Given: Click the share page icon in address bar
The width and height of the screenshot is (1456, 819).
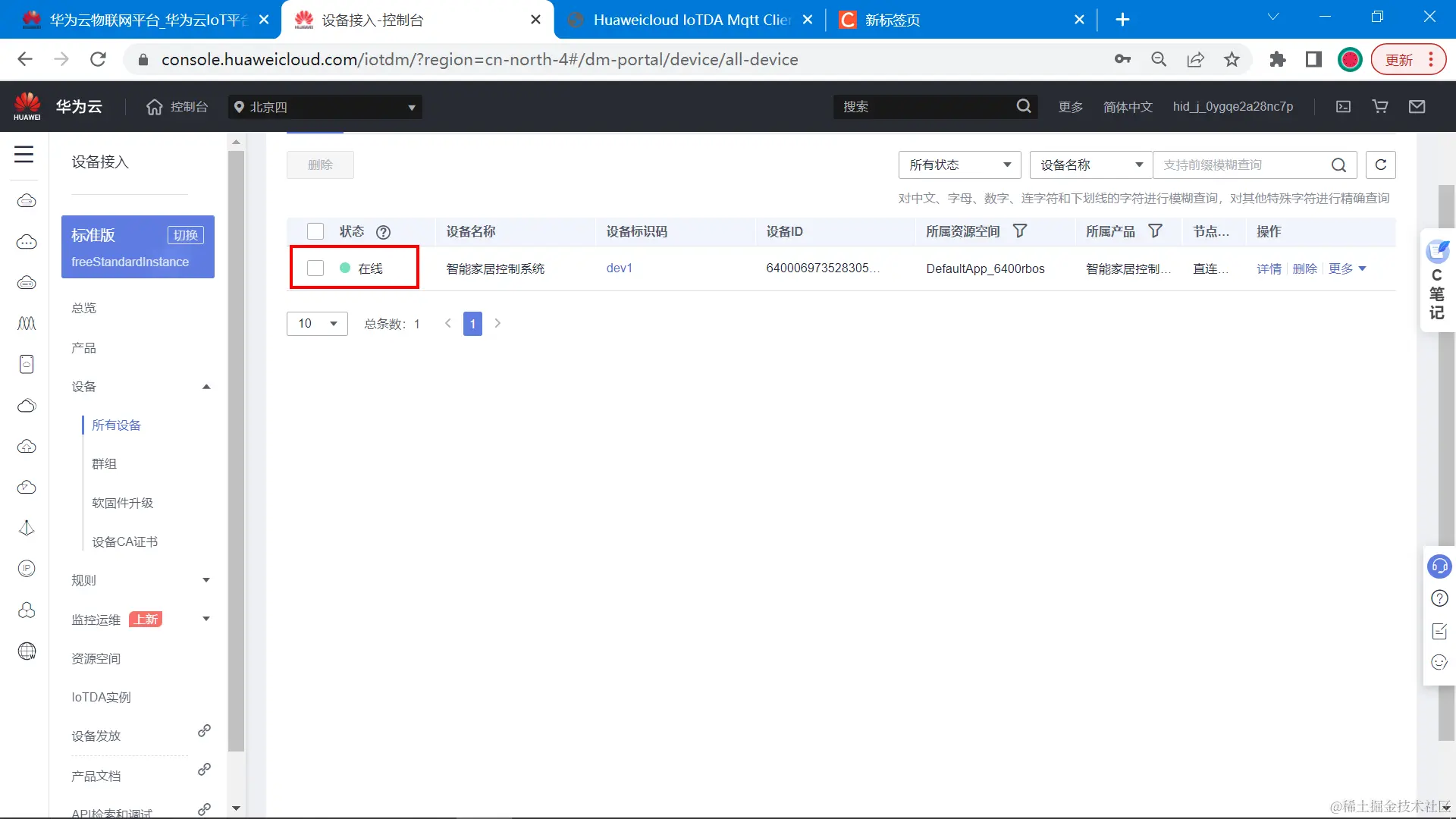Looking at the screenshot, I should point(1195,59).
